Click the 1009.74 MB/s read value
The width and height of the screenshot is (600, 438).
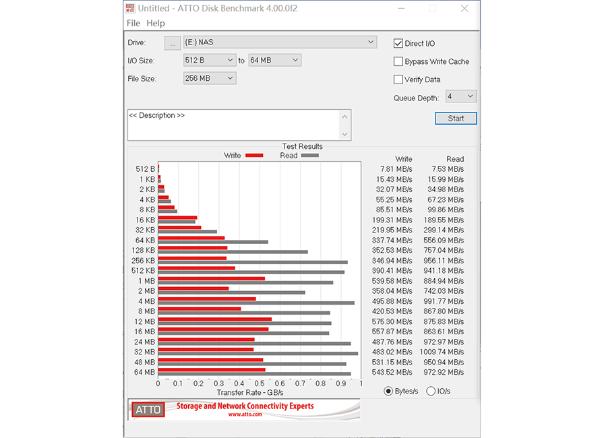(x=442, y=352)
